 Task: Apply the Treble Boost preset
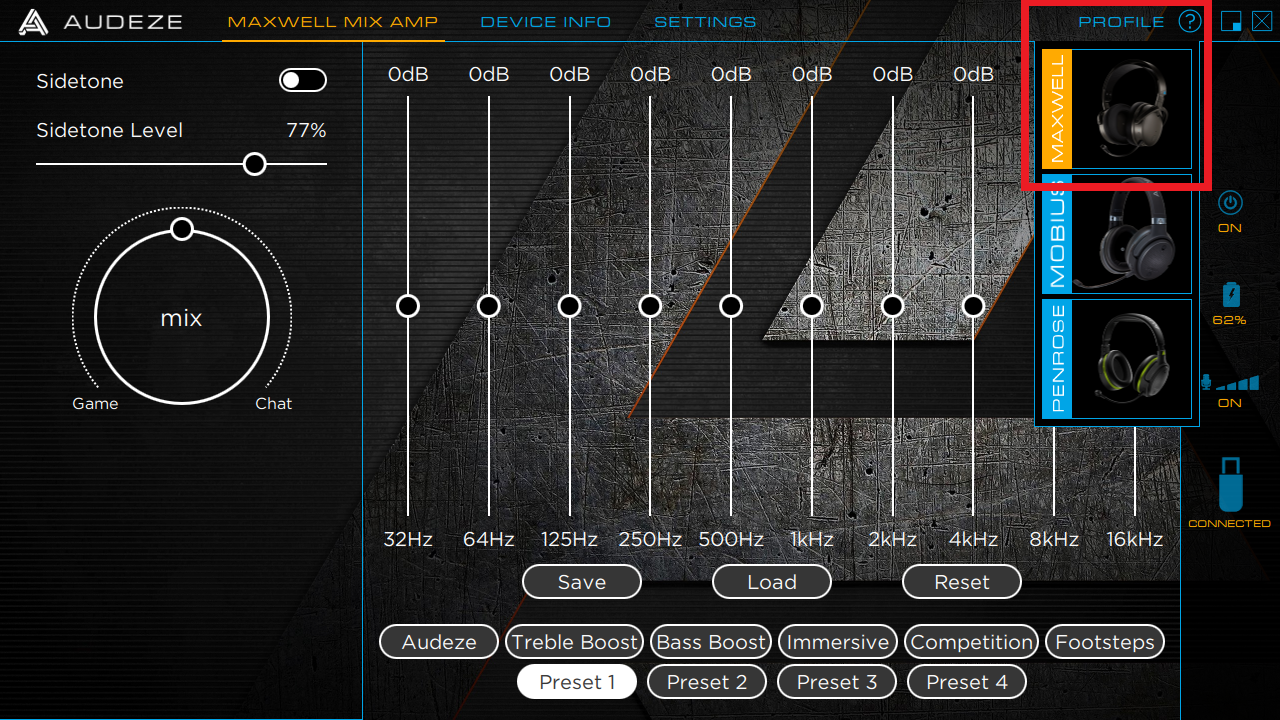(x=575, y=642)
